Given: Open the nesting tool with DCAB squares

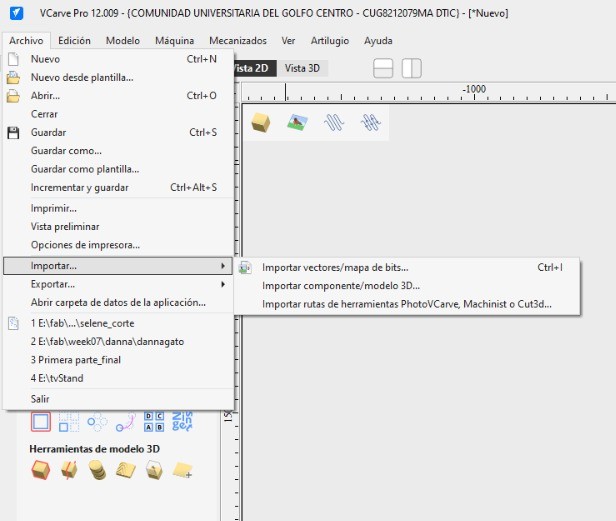Looking at the screenshot, I should pyautogui.click(x=154, y=422).
